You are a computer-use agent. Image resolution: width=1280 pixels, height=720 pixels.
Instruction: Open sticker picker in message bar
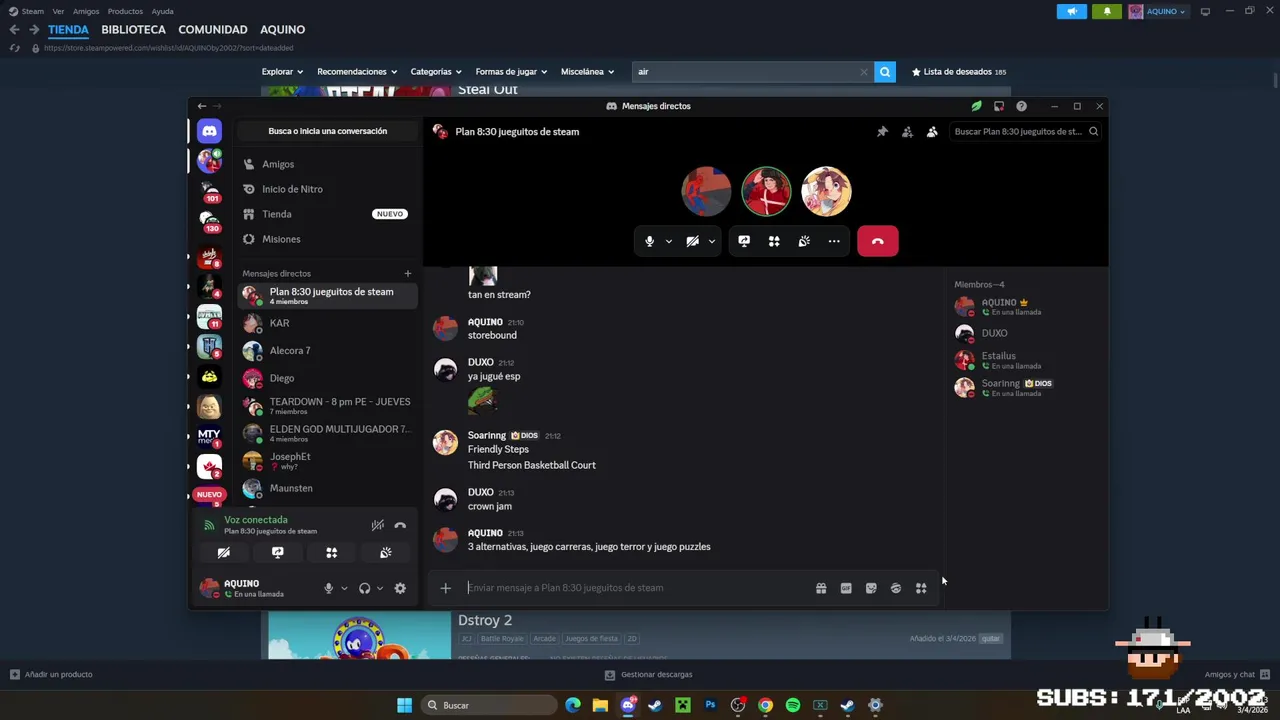(x=871, y=588)
